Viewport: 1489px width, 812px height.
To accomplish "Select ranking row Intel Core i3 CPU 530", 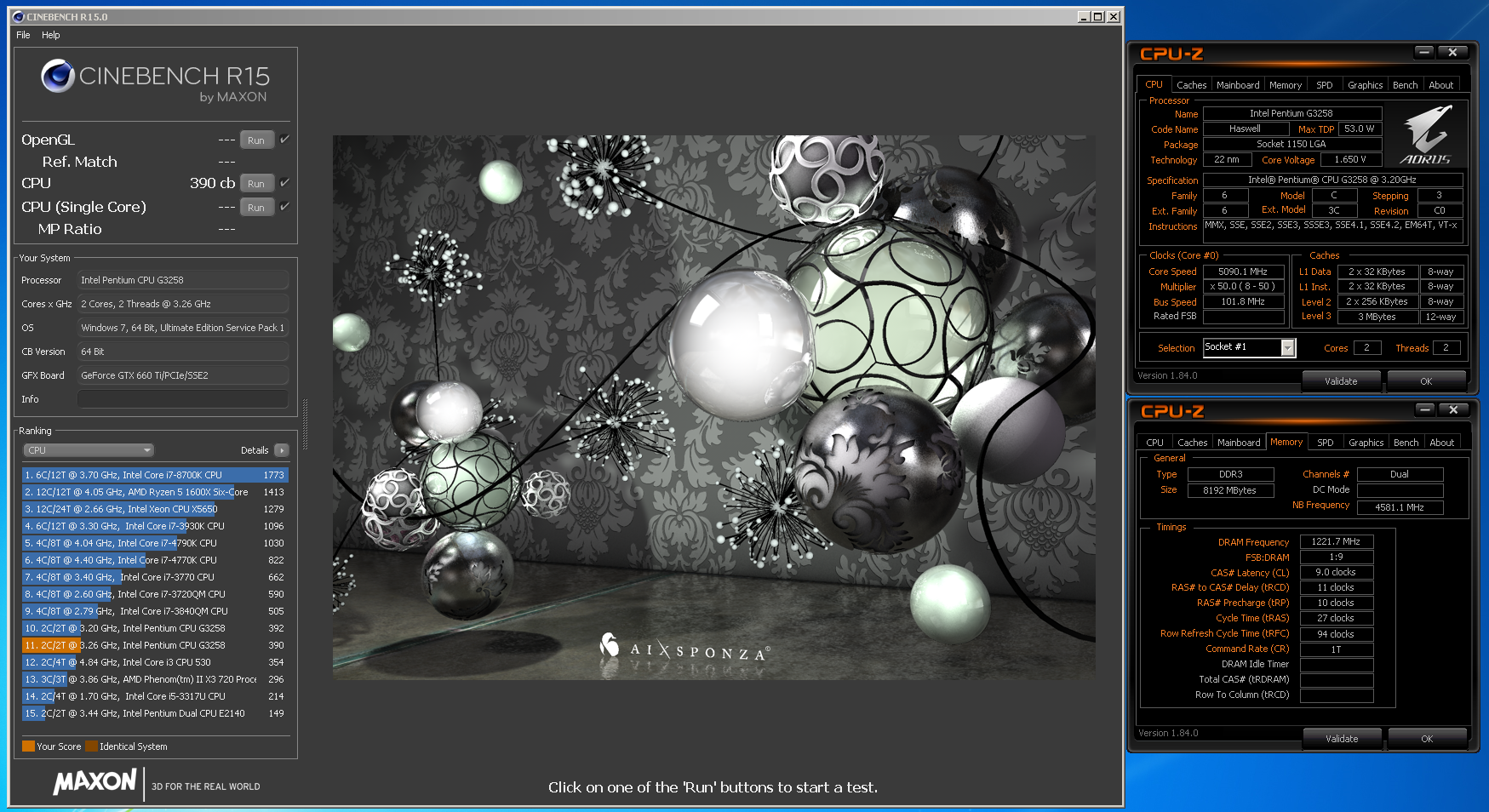I will coord(155,662).
